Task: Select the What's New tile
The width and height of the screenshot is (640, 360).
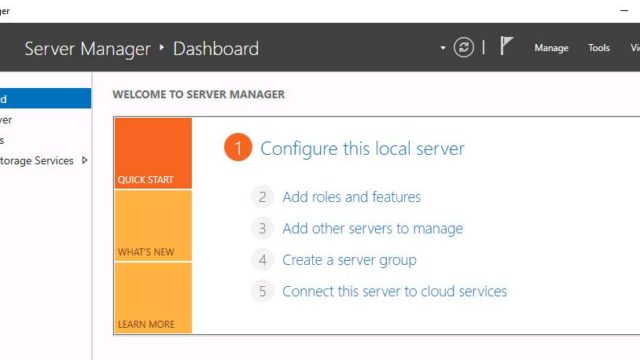Action: (153, 225)
